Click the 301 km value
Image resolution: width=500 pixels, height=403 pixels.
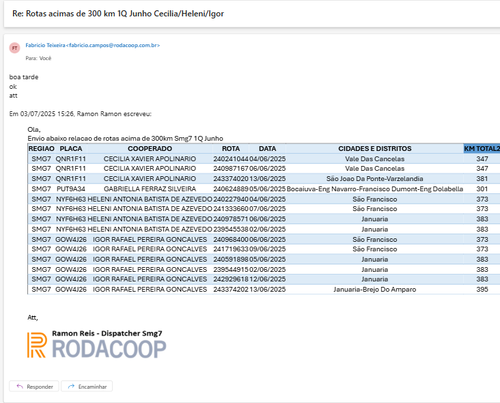(482, 189)
